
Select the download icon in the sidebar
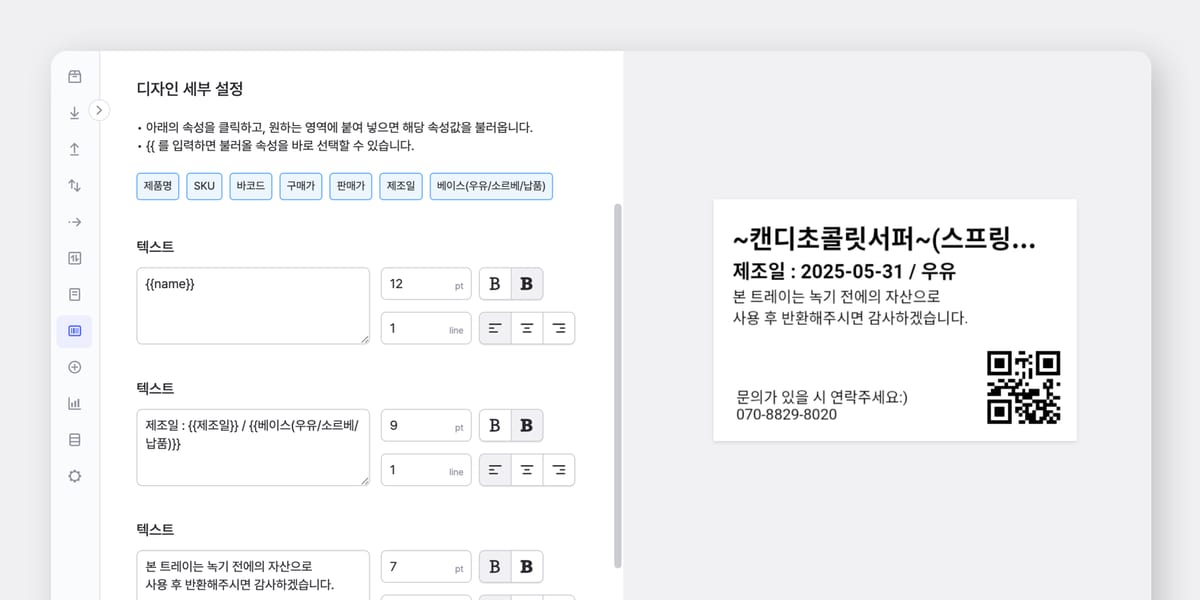[x=74, y=113]
